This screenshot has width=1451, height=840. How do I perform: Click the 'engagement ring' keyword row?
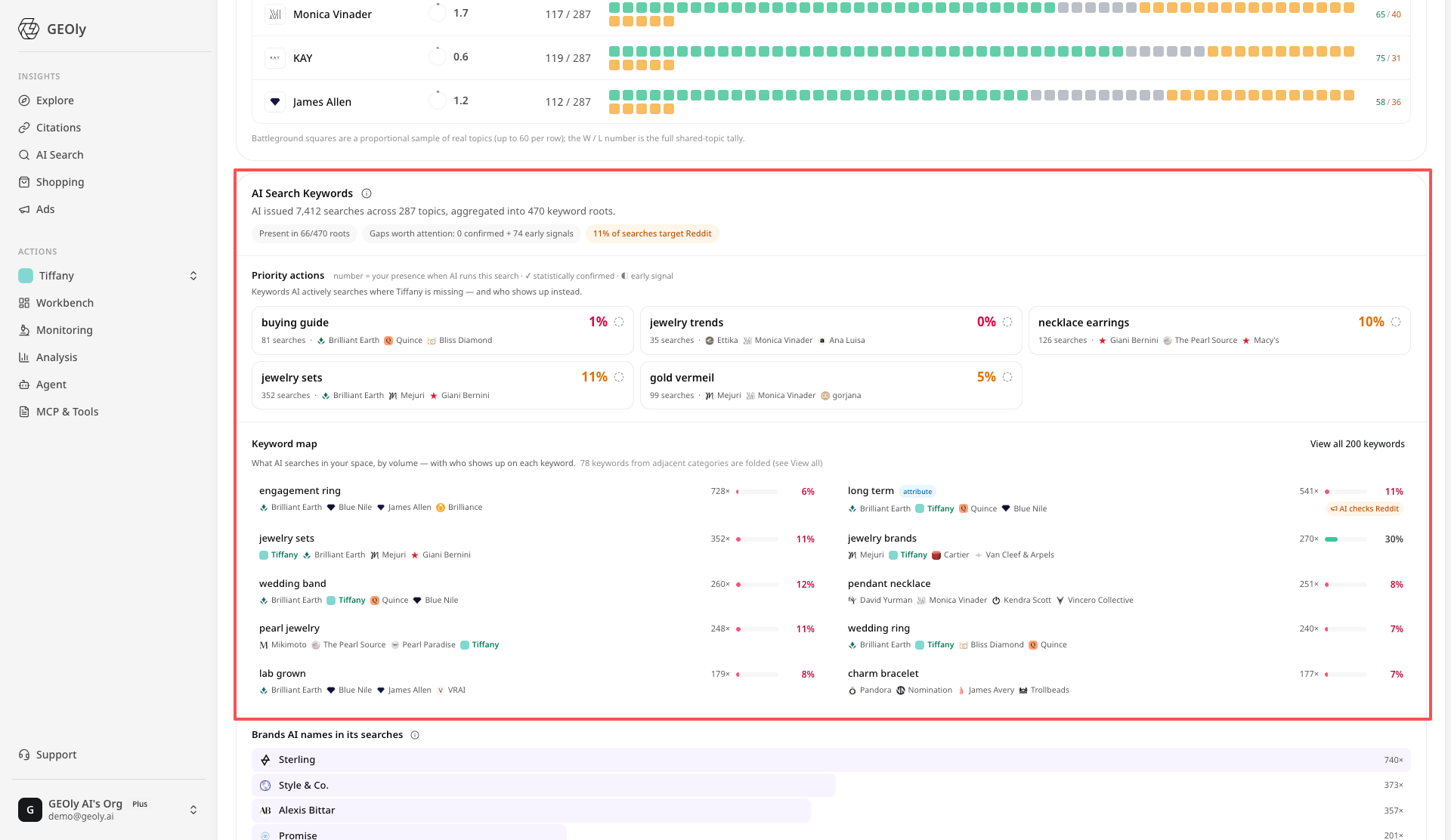537,499
